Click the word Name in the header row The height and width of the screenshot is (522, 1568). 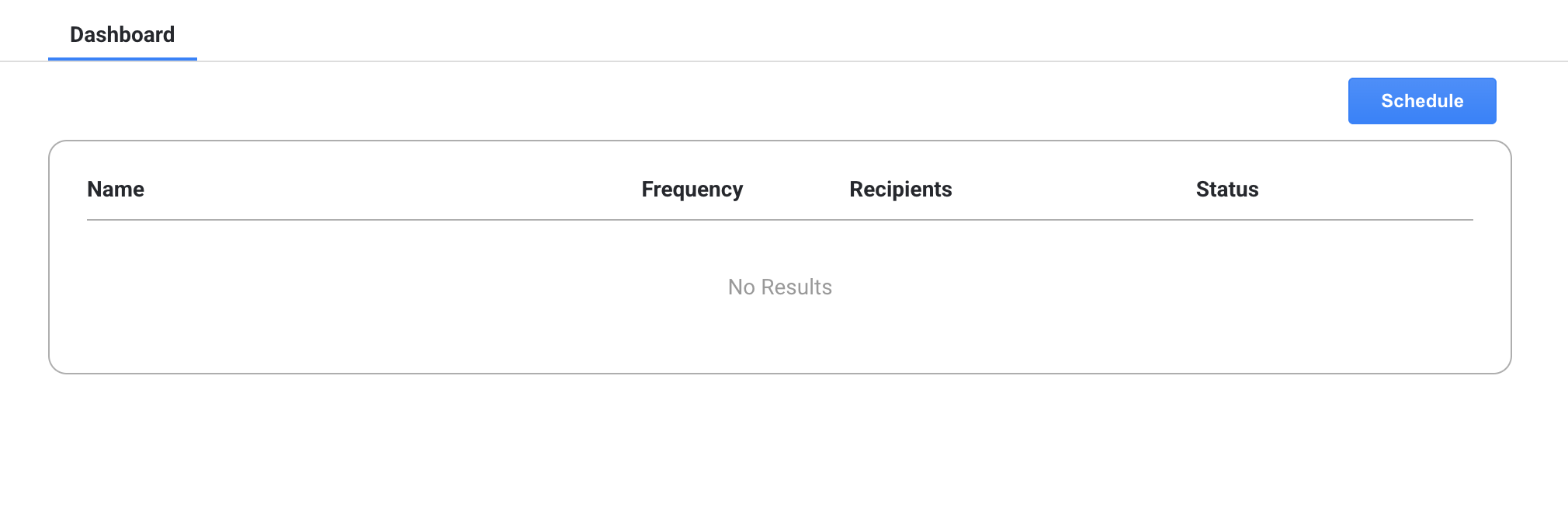(x=116, y=190)
